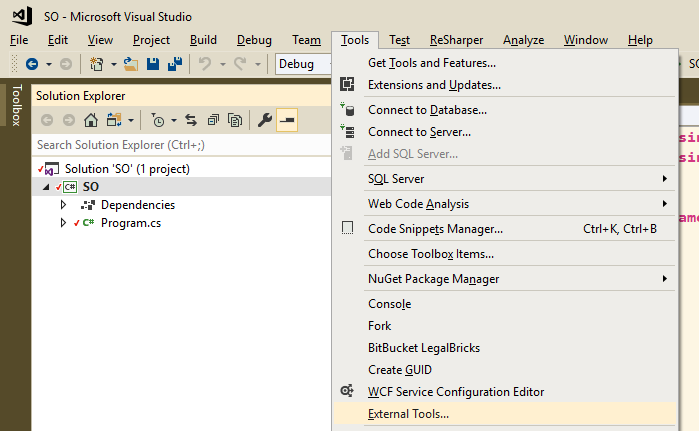Click the Save icon in toolbar

click(x=153, y=64)
